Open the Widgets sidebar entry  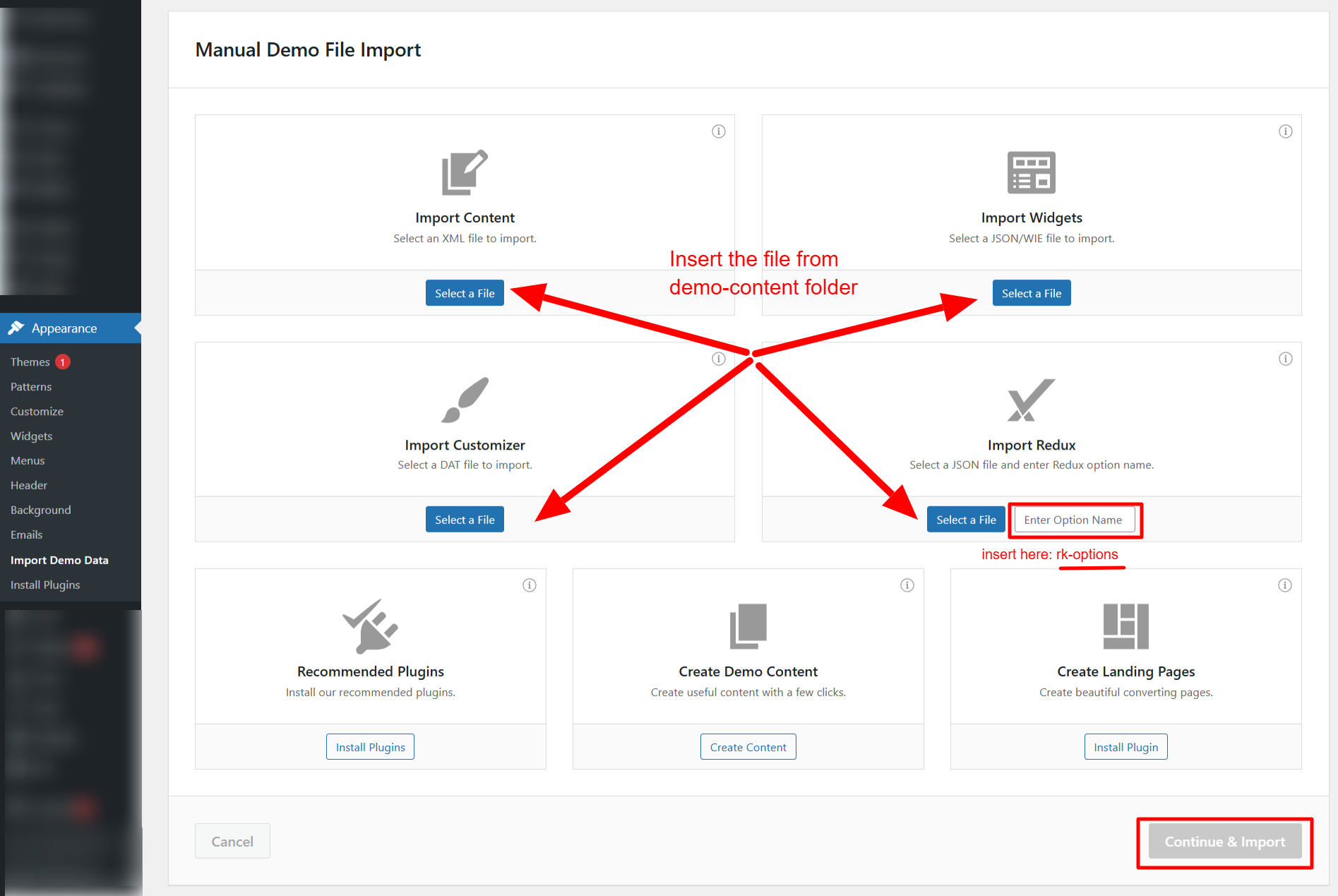point(31,436)
